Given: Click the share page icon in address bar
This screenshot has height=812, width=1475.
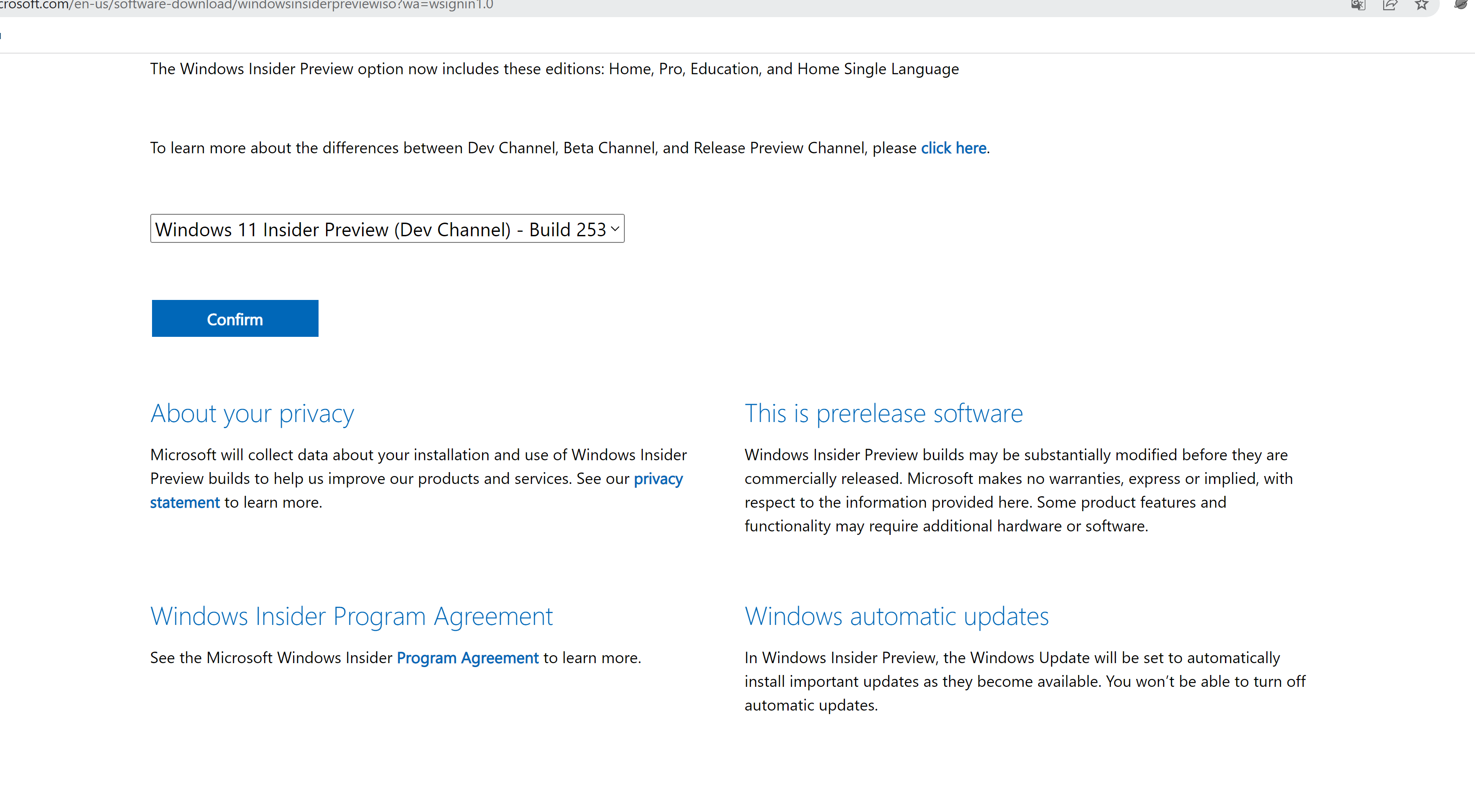Looking at the screenshot, I should point(1390,5).
